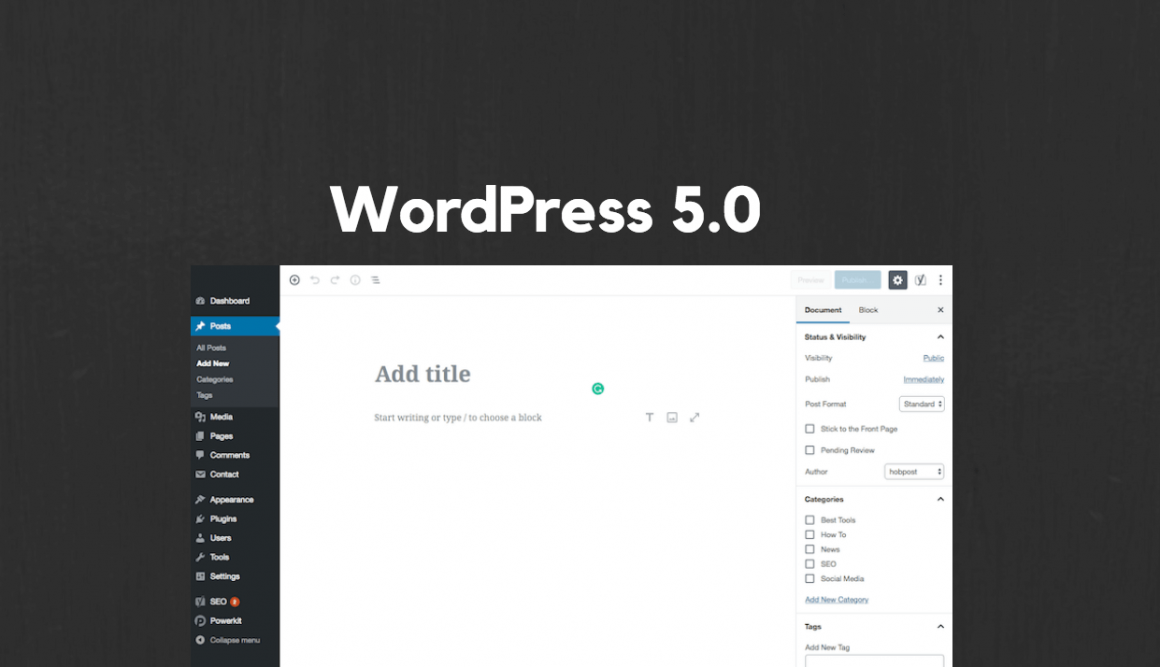Insert a heading block via T icon
1160x667 pixels.
tap(650, 417)
